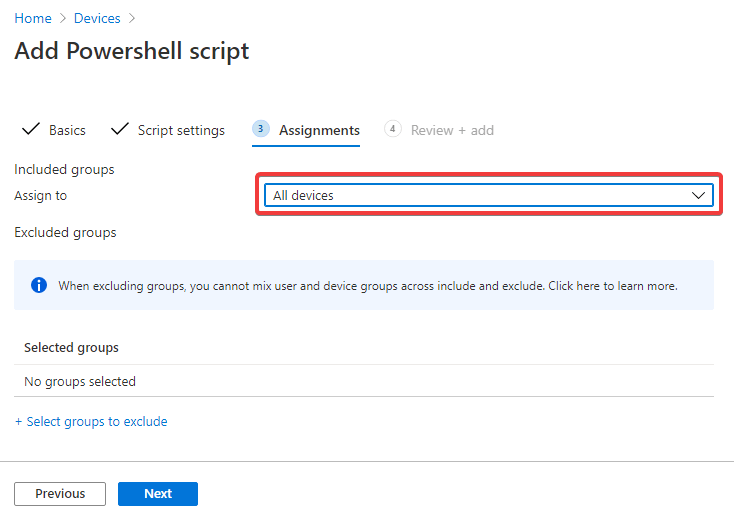Click the step 4 circle icon

tap(393, 129)
